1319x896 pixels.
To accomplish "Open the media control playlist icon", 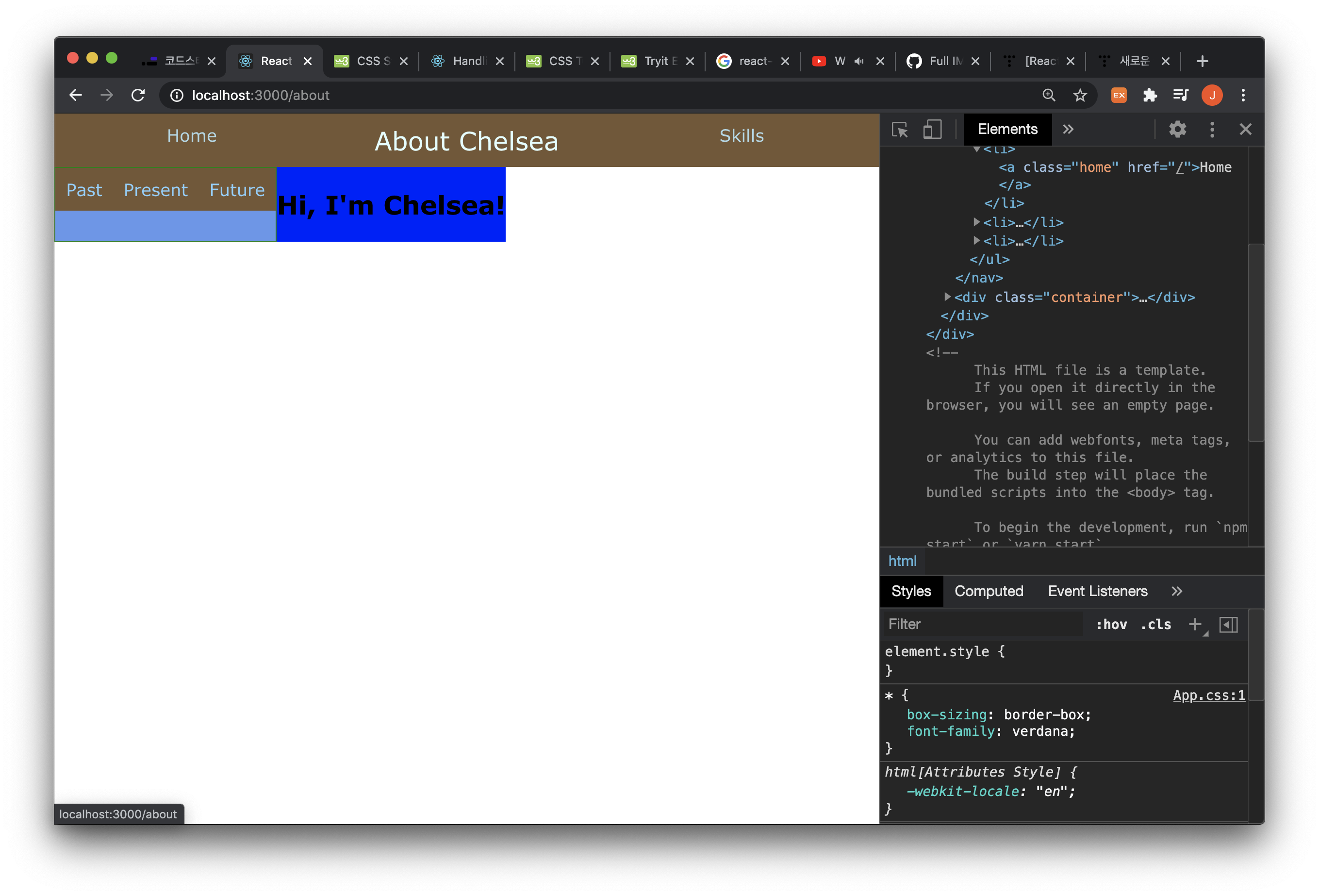I will pos(1181,96).
